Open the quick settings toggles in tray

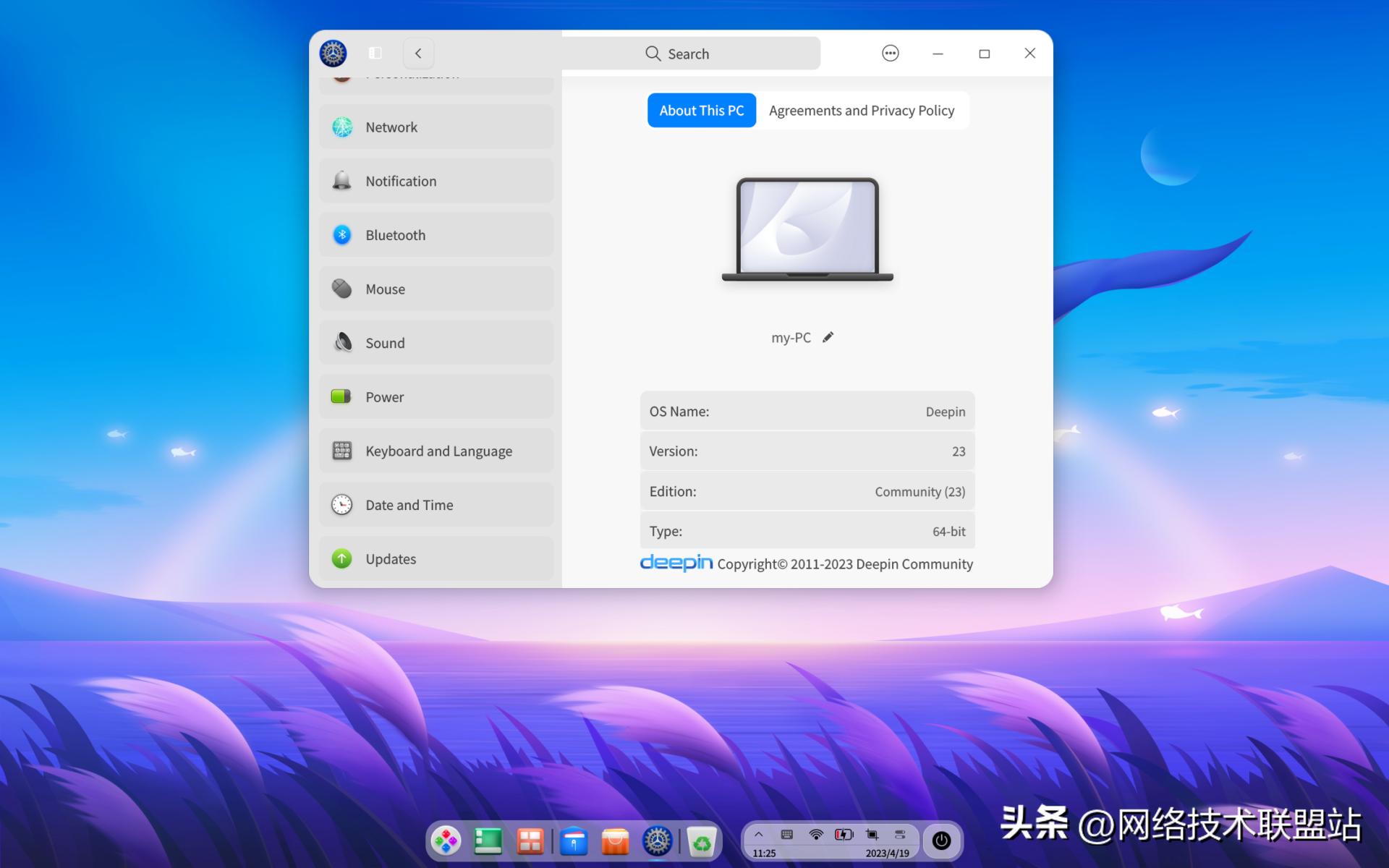pyautogui.click(x=900, y=834)
